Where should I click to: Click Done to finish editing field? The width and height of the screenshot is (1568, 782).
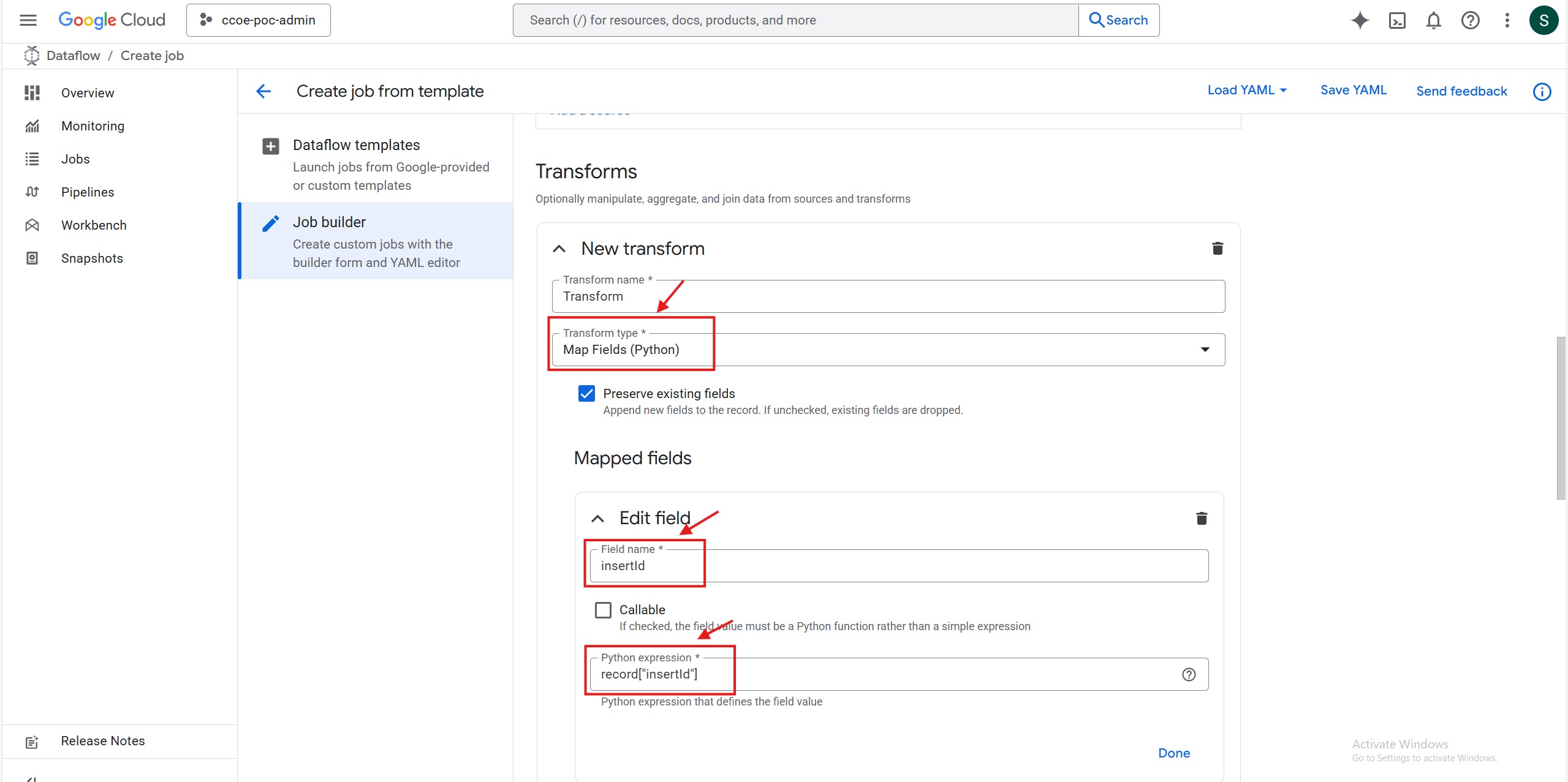1173,753
